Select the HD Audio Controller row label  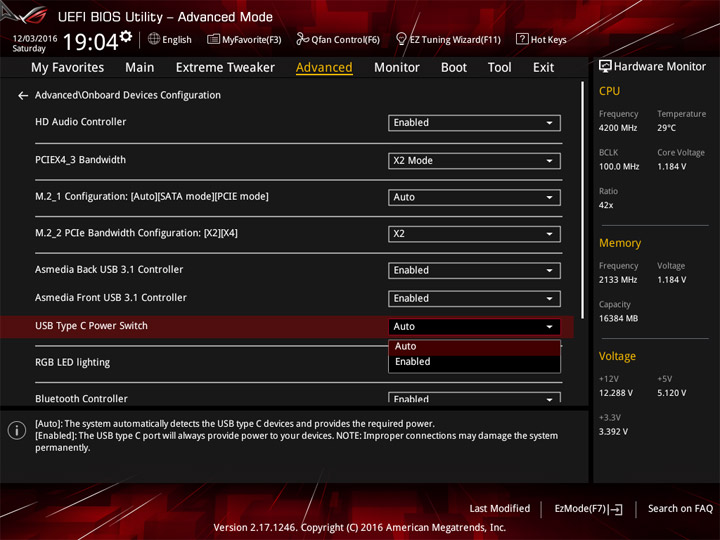coord(80,122)
